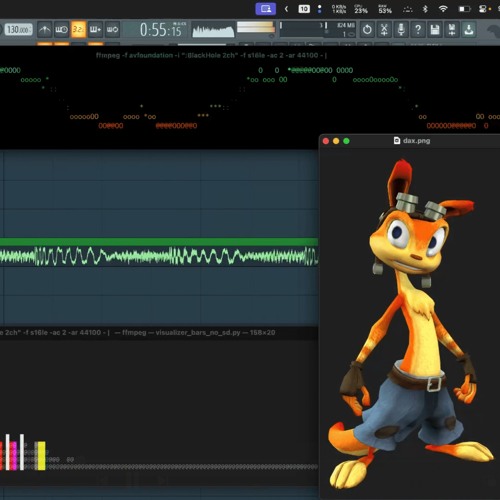Open the undo history icon

[x=367, y=30]
